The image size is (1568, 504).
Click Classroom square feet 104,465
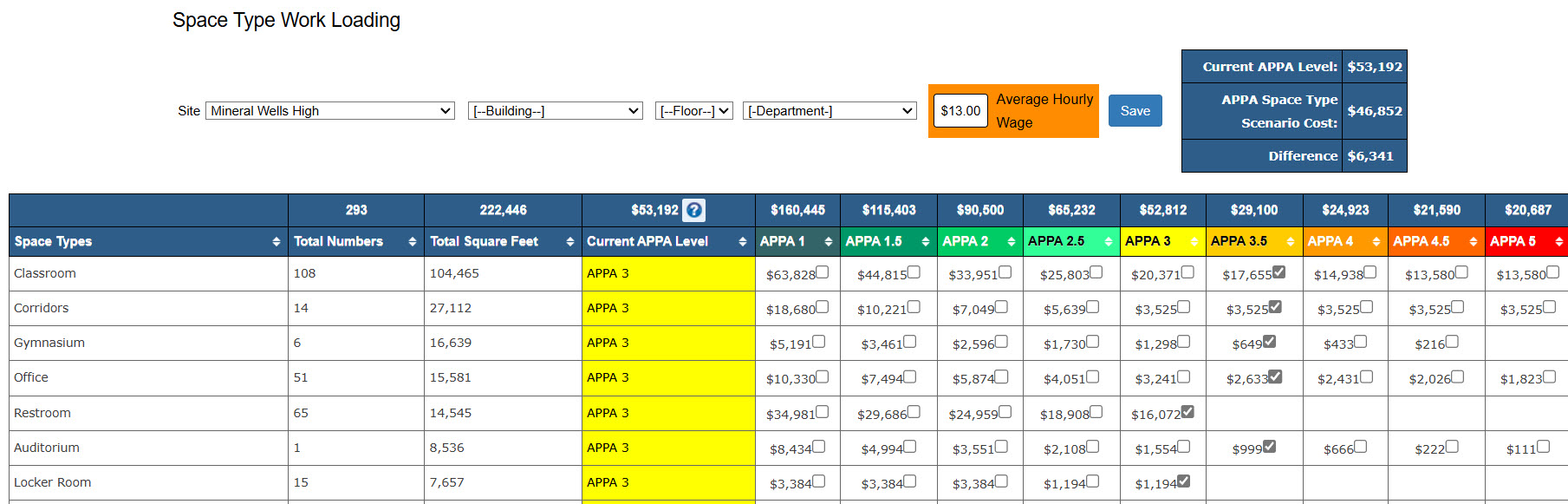(454, 273)
